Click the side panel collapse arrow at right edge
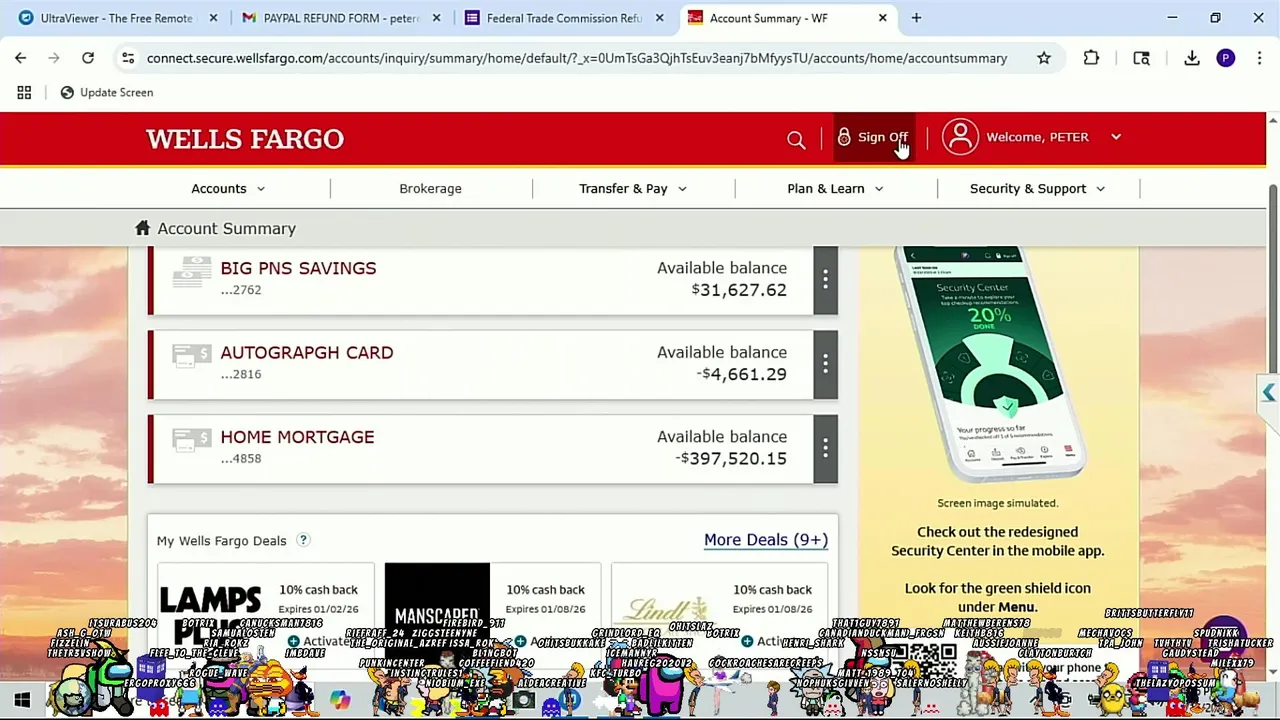Image resolution: width=1280 pixels, height=720 pixels. [x=1268, y=393]
